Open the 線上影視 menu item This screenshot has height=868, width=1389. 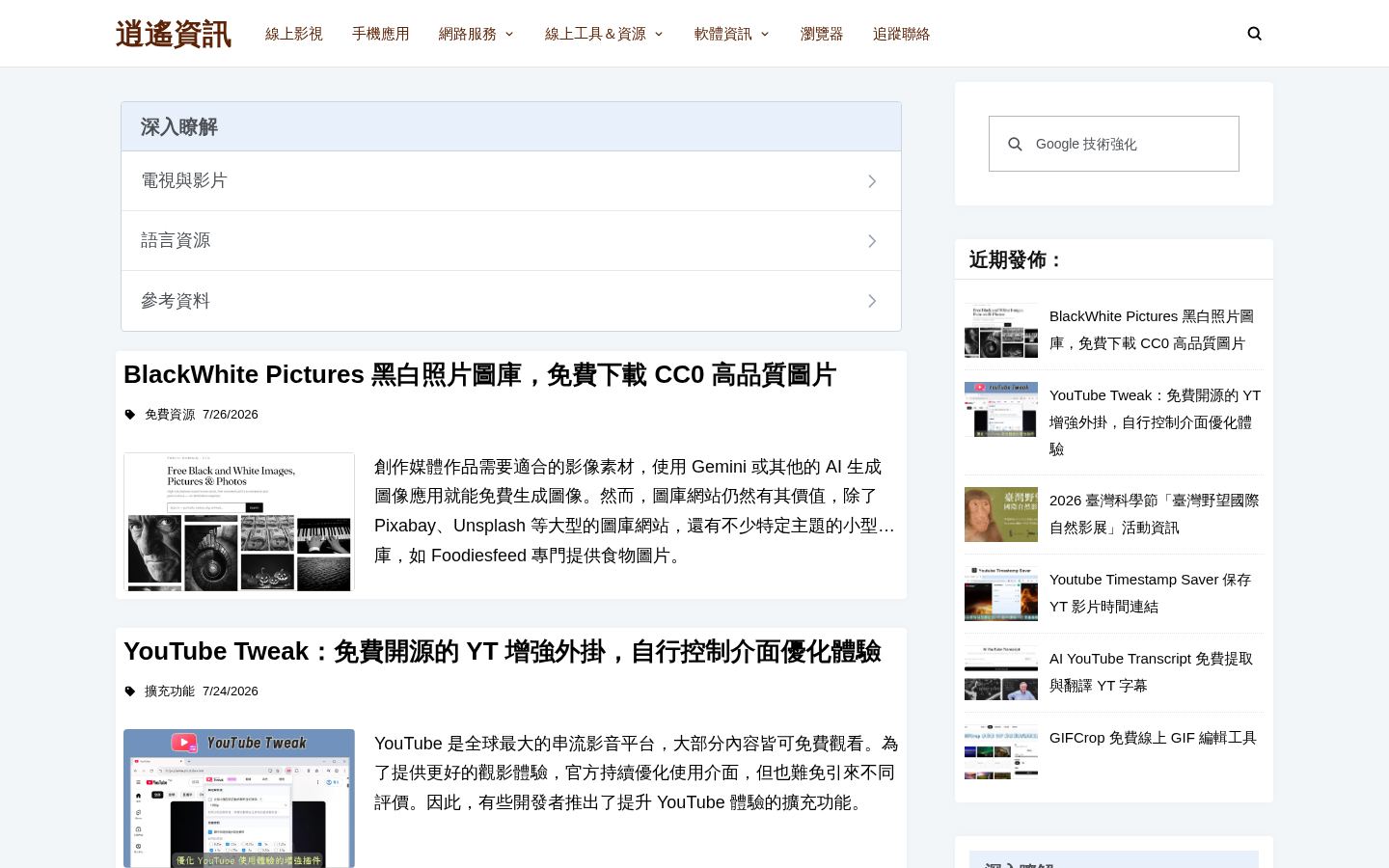[x=294, y=34]
